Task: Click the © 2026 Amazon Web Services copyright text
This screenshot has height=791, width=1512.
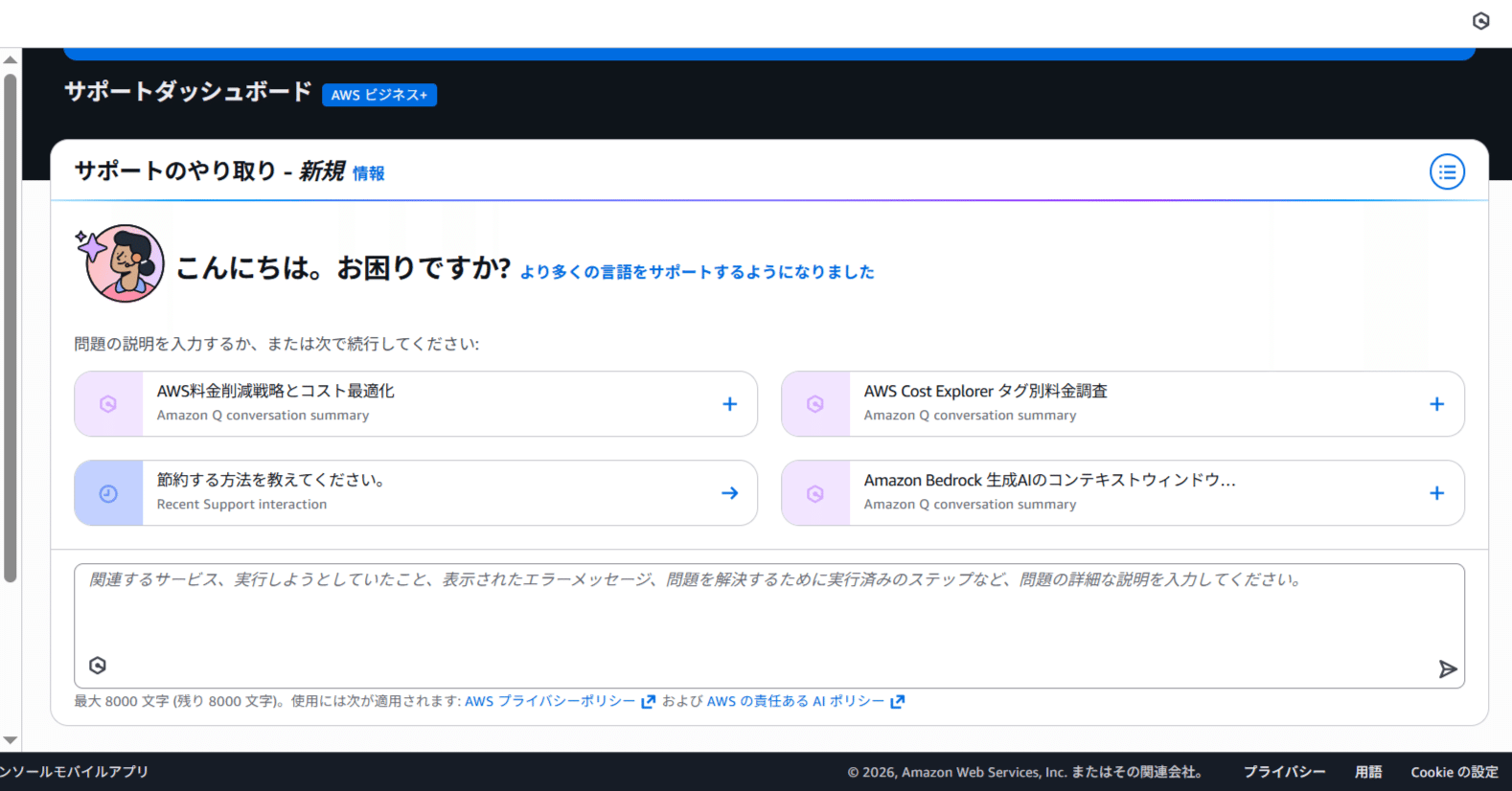Action: 1025,772
